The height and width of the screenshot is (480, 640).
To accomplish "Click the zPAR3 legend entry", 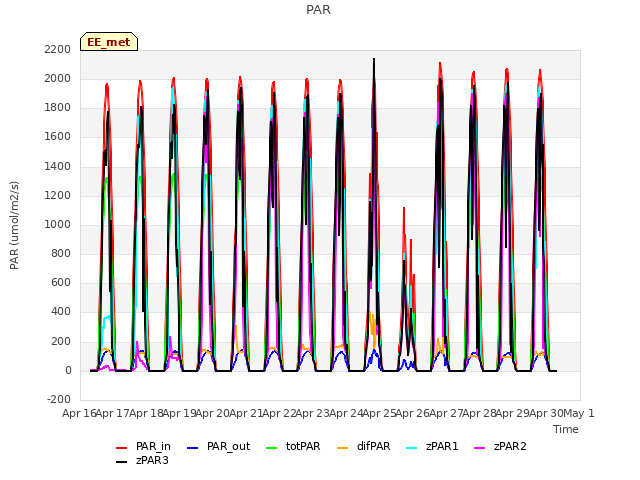I will click(142, 460).
